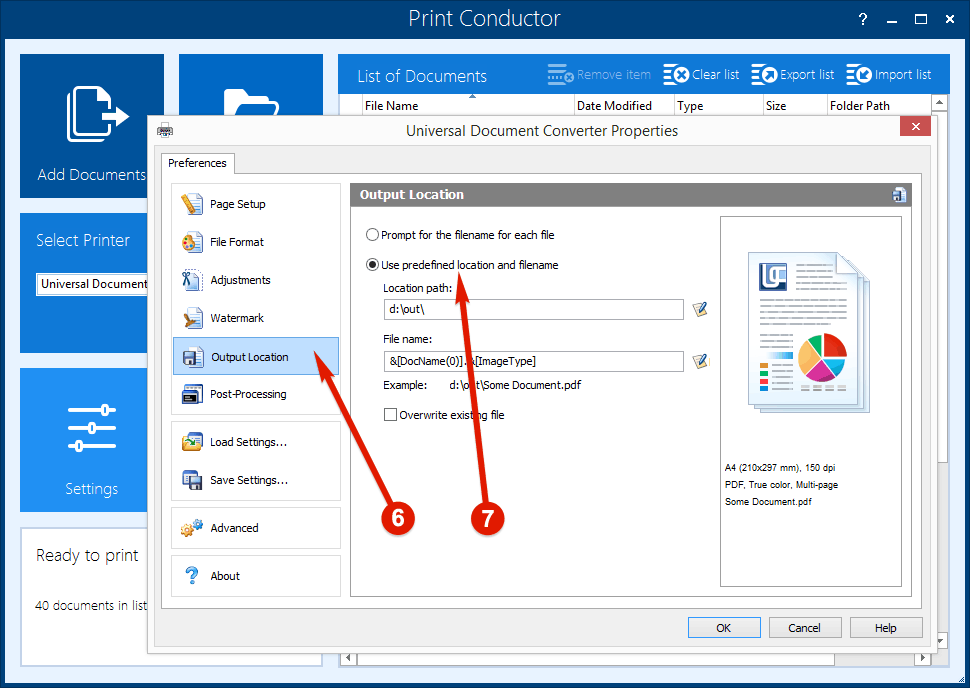The width and height of the screenshot is (970, 688).
Task: Click Add Documents tile in Print Conductor
Action: coord(92,126)
